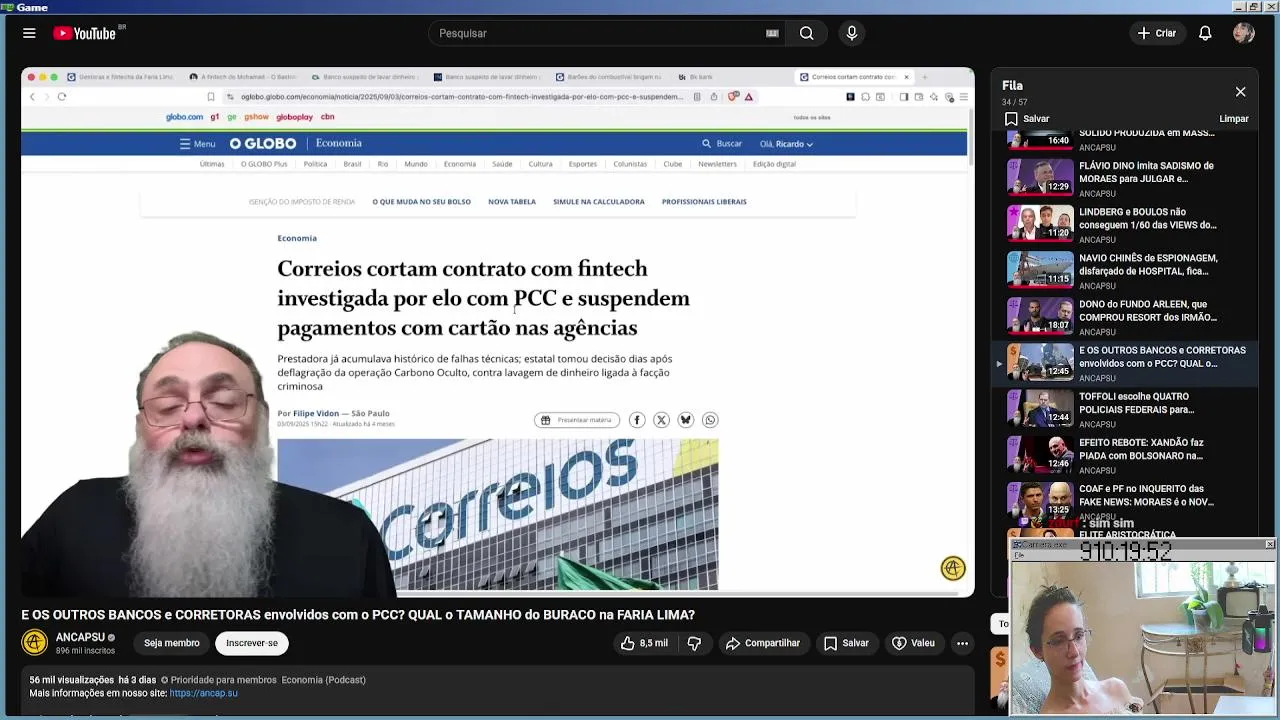Go to YouTube home via the logo
The width and height of the screenshot is (1280, 720).
[x=85, y=33]
